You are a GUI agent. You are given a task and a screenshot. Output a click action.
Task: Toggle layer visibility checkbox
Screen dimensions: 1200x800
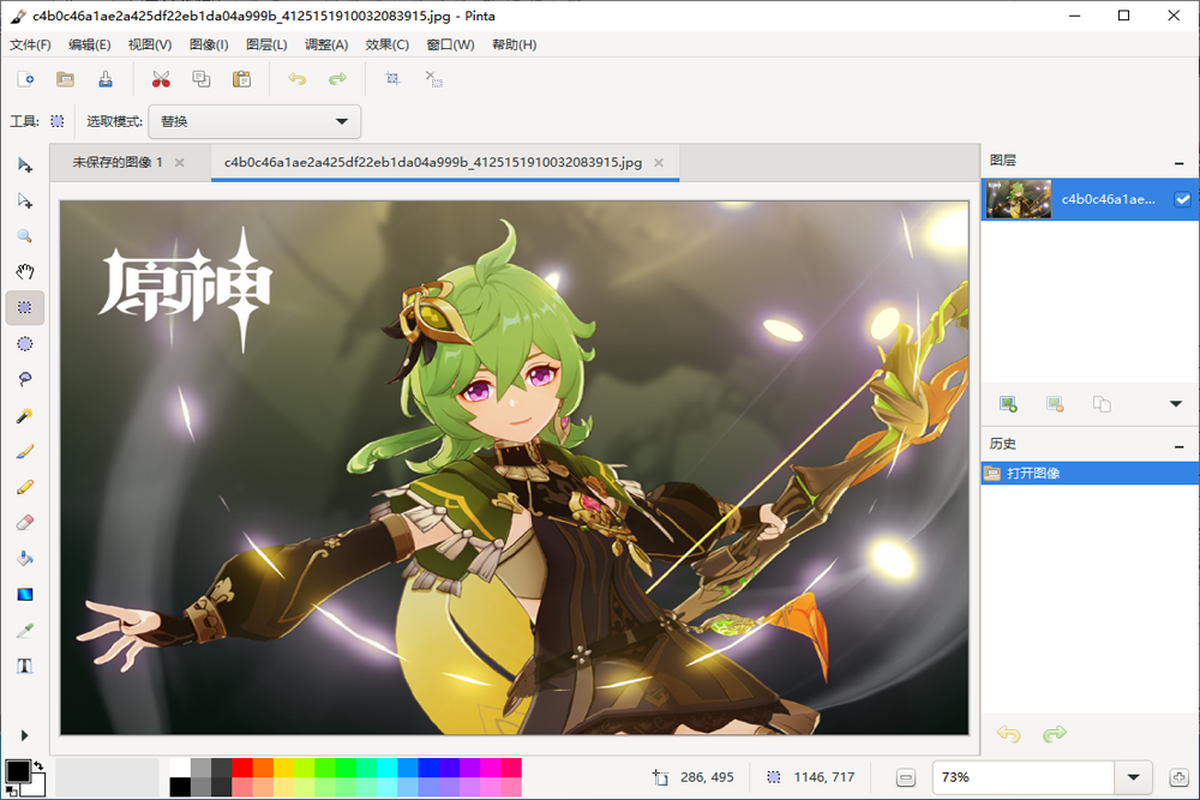click(x=1183, y=200)
